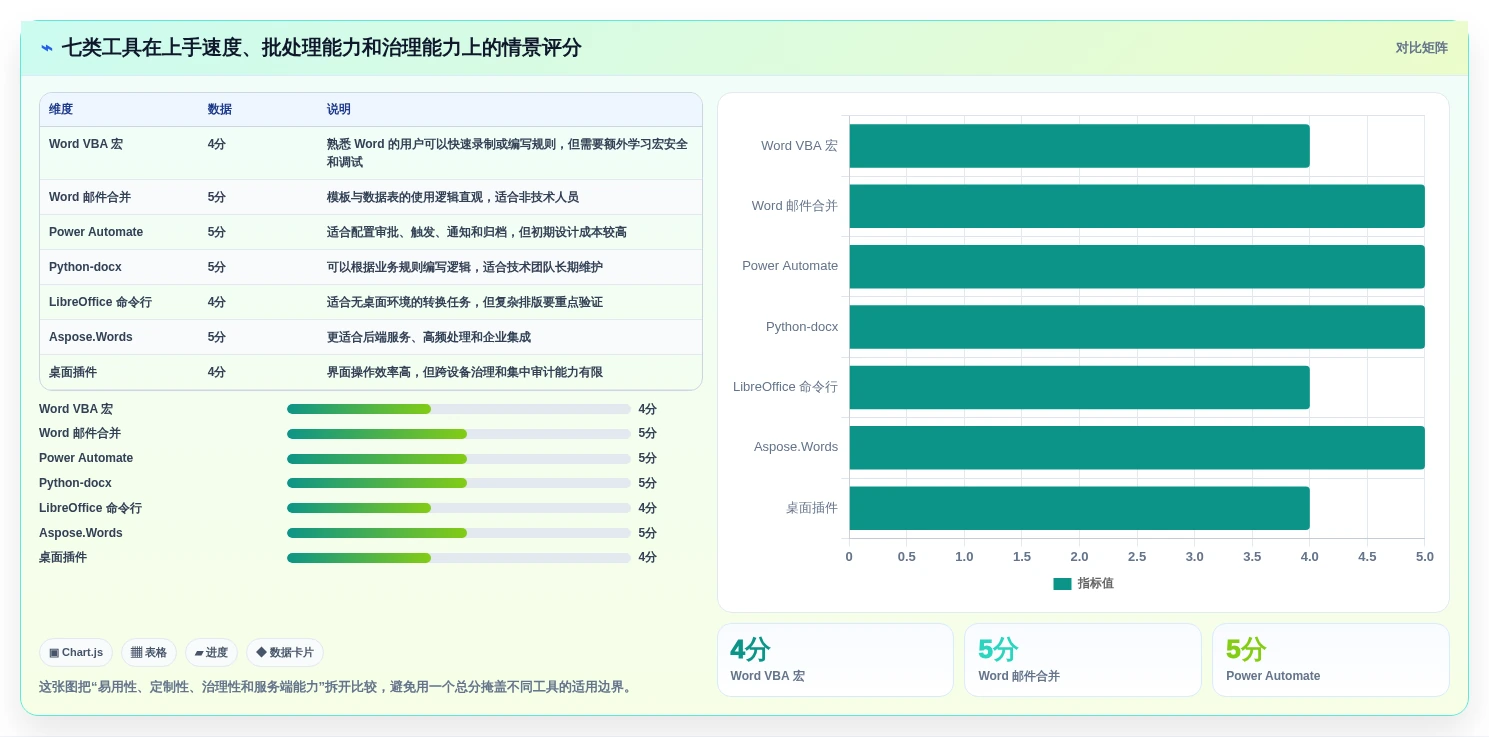Click the Word VBA 宏 progress bar
Image resolution: width=1489 pixels, height=737 pixels.
tap(459, 409)
